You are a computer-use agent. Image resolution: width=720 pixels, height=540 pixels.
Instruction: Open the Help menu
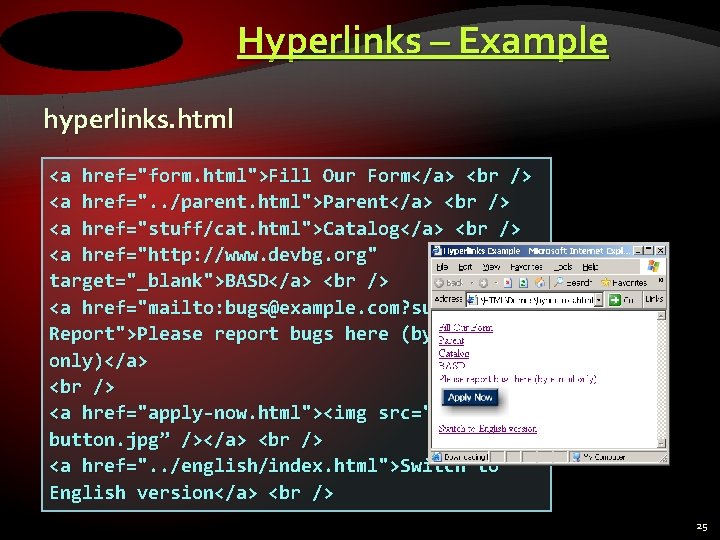tap(590, 267)
